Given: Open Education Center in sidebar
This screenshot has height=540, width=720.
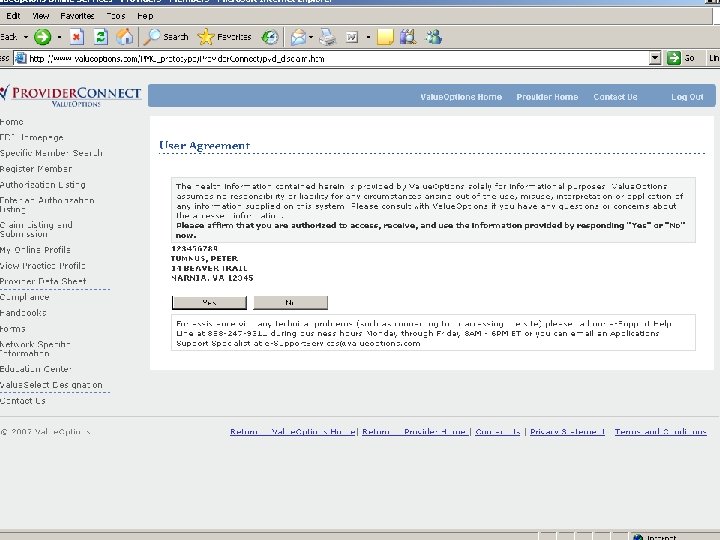Looking at the screenshot, I should coord(36,369).
